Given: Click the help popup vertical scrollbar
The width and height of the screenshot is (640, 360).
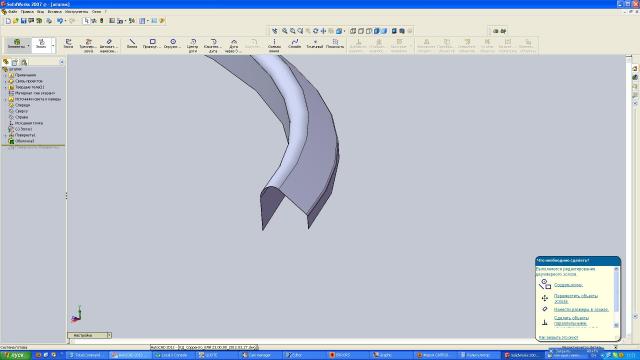Looking at the screenshot, I should tap(616, 297).
